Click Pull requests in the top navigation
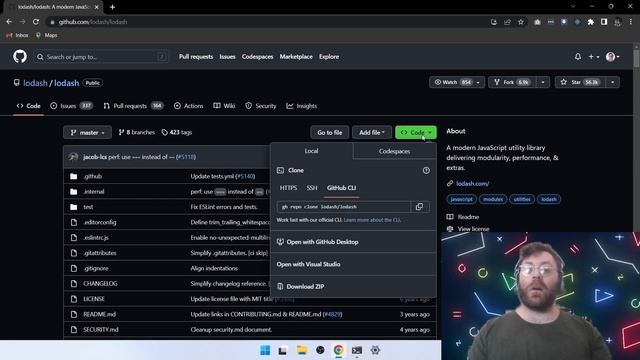 pos(196,57)
